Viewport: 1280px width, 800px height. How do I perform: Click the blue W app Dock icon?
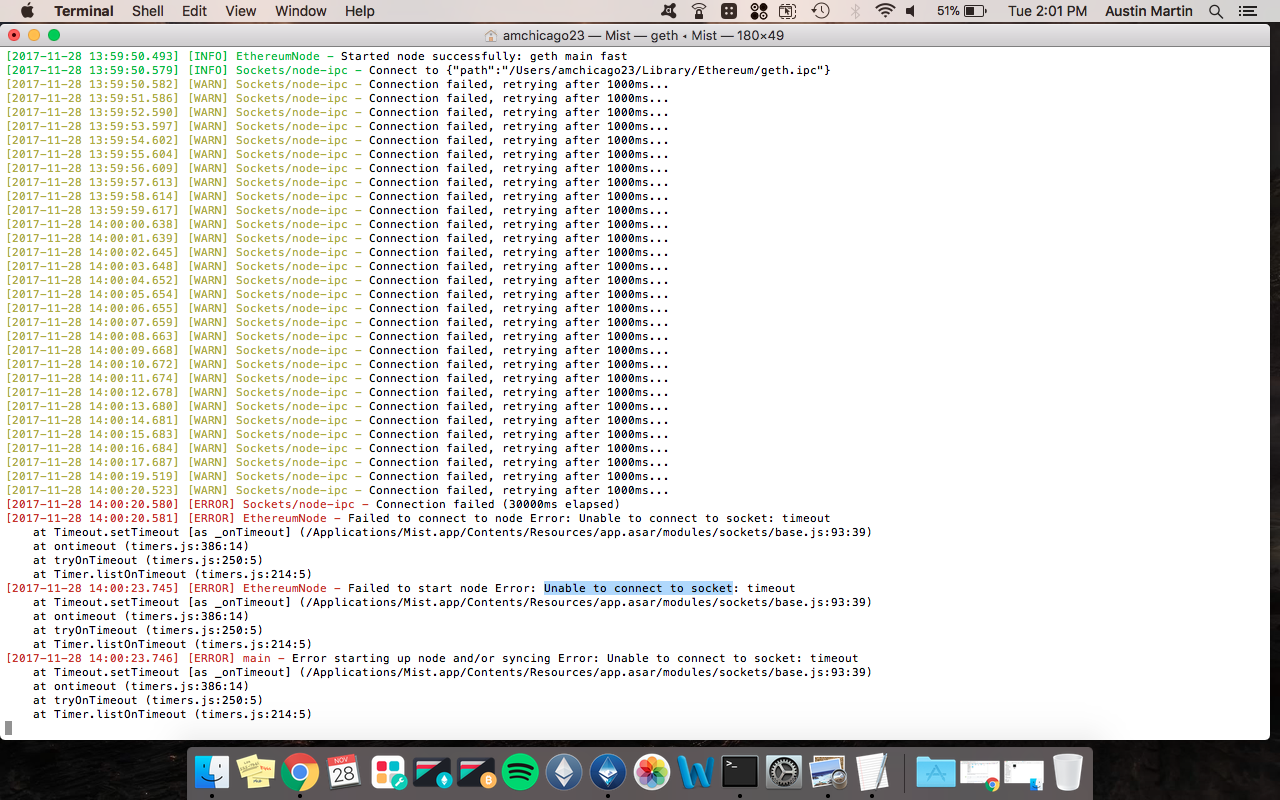[696, 771]
